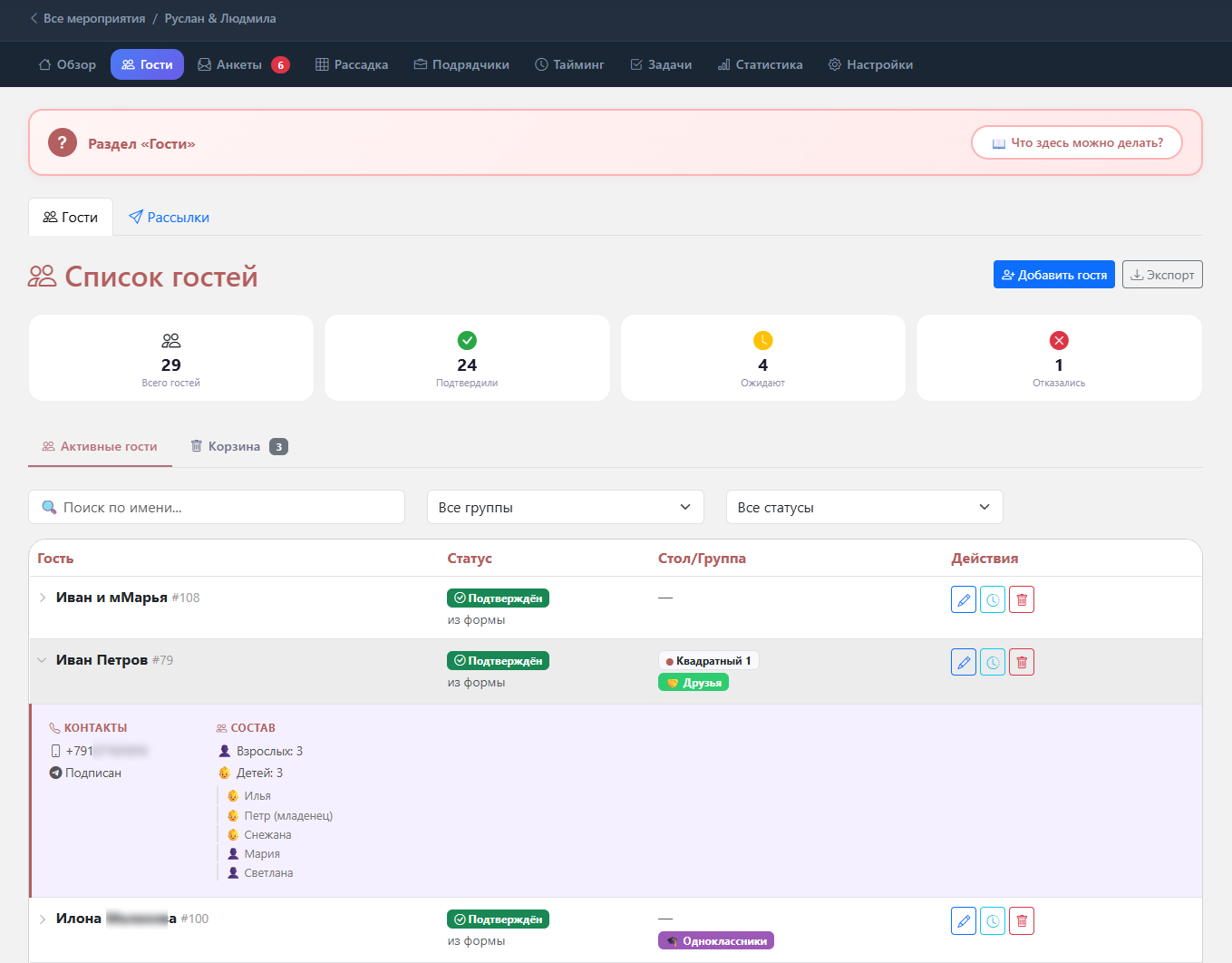Click the question mark help icon

(63, 142)
